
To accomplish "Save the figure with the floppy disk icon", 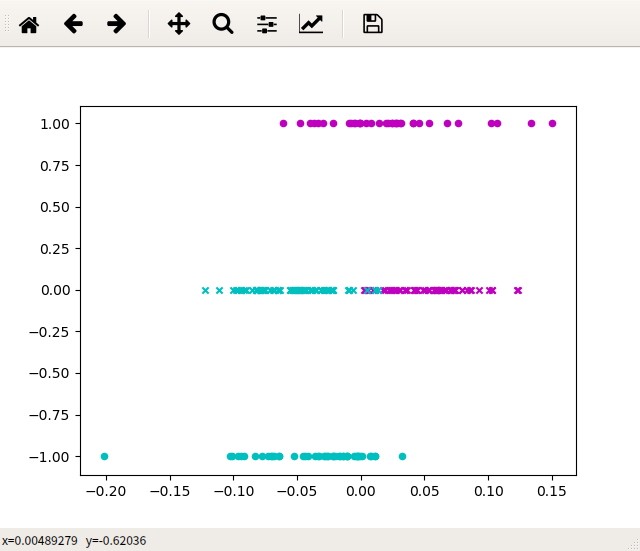I will click(x=373, y=24).
